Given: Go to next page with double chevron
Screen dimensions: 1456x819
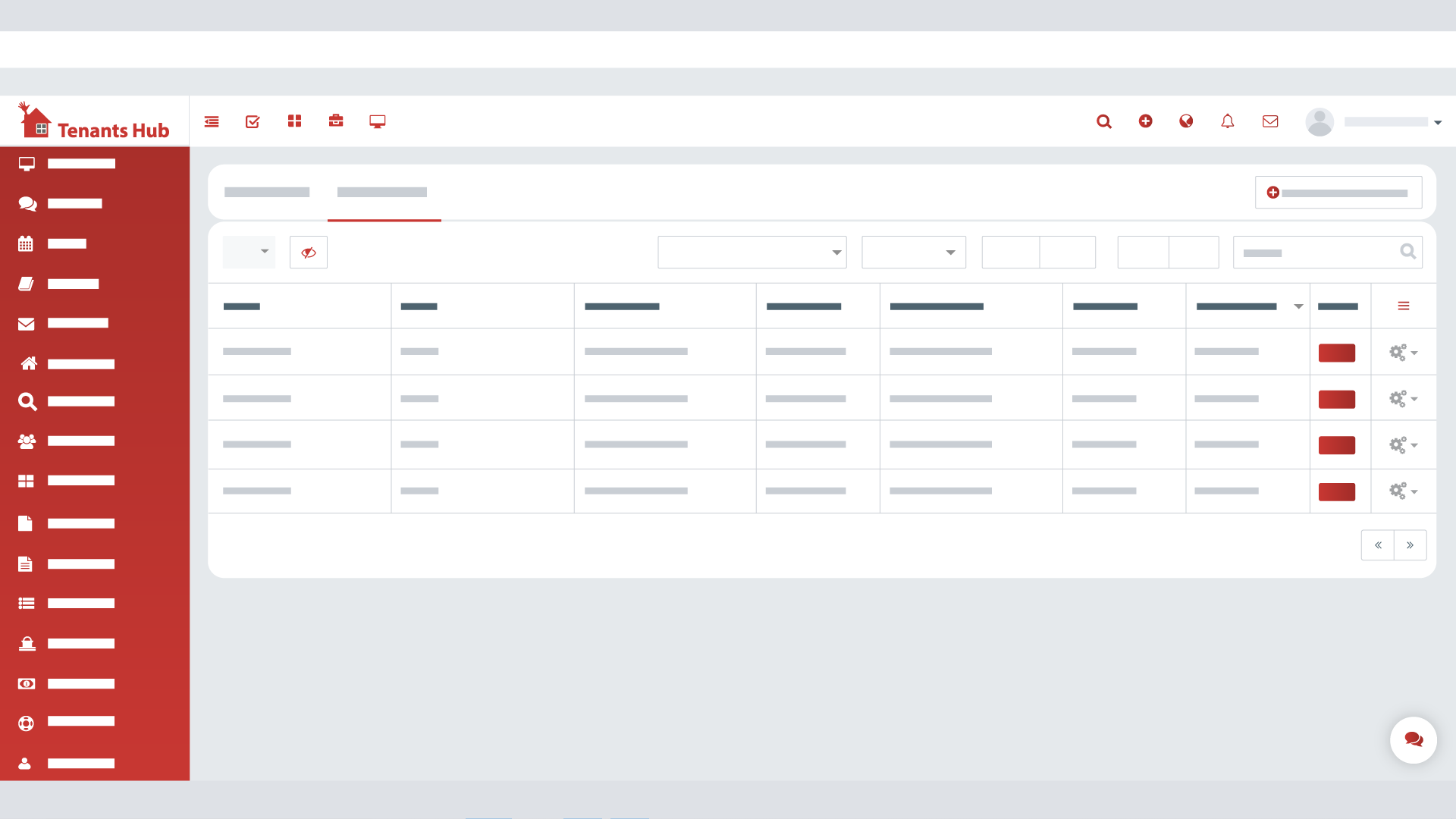Looking at the screenshot, I should click(x=1410, y=545).
